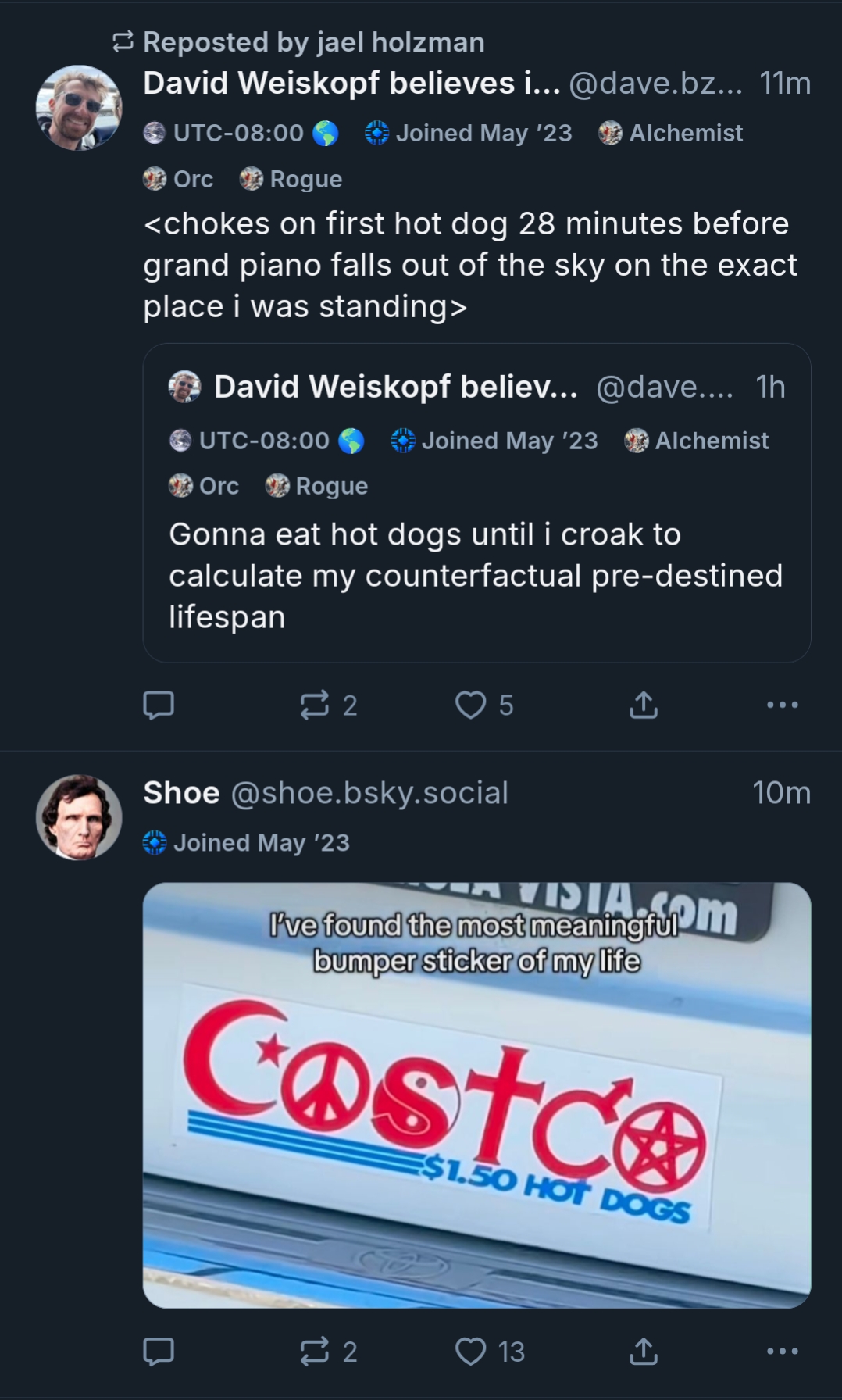This screenshot has width=842, height=1400.
Task: Open more options on David Weiskopf's post
Action: pos(782,705)
